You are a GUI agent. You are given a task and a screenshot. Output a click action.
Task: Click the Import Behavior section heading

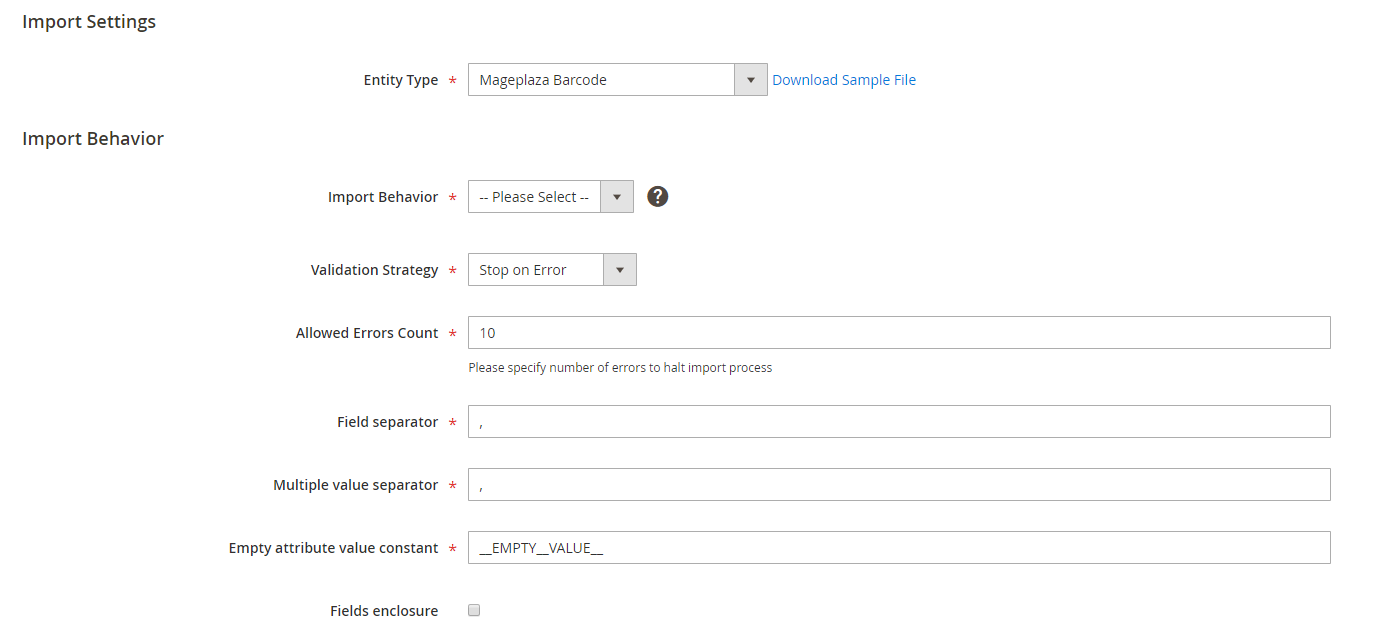click(93, 139)
